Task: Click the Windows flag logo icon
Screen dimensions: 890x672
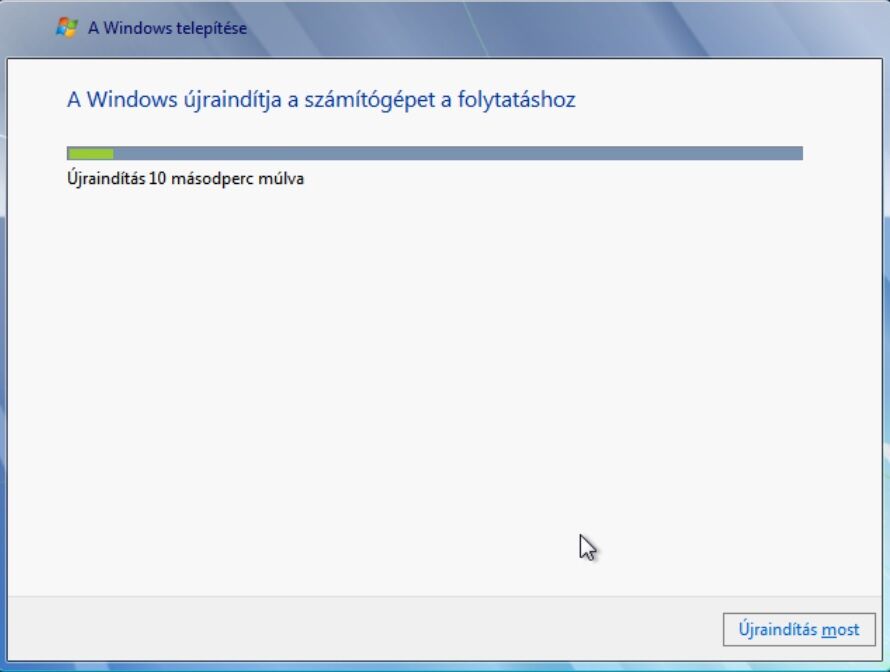Action: 66,27
